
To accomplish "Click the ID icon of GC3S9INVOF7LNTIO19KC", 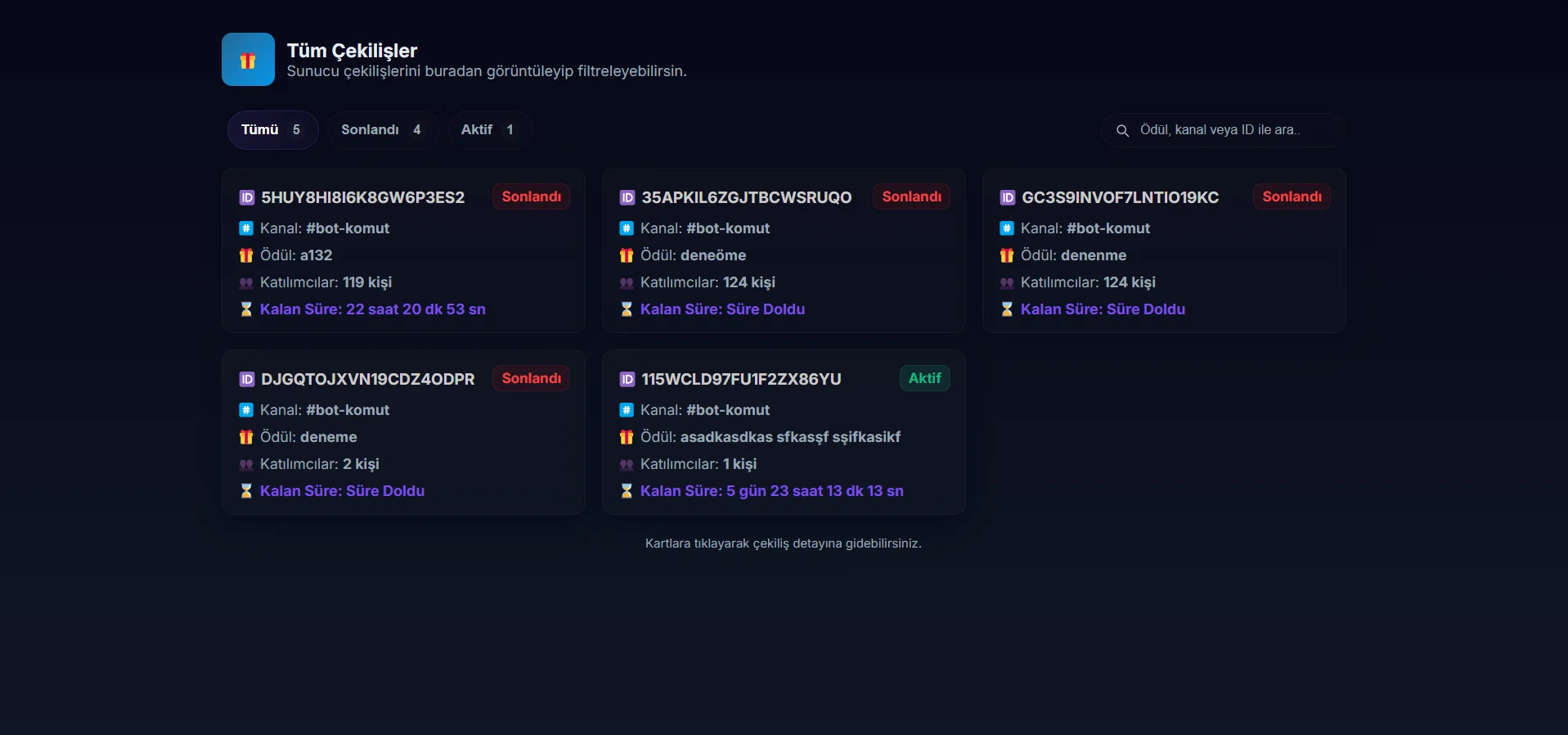I will [x=1007, y=197].
